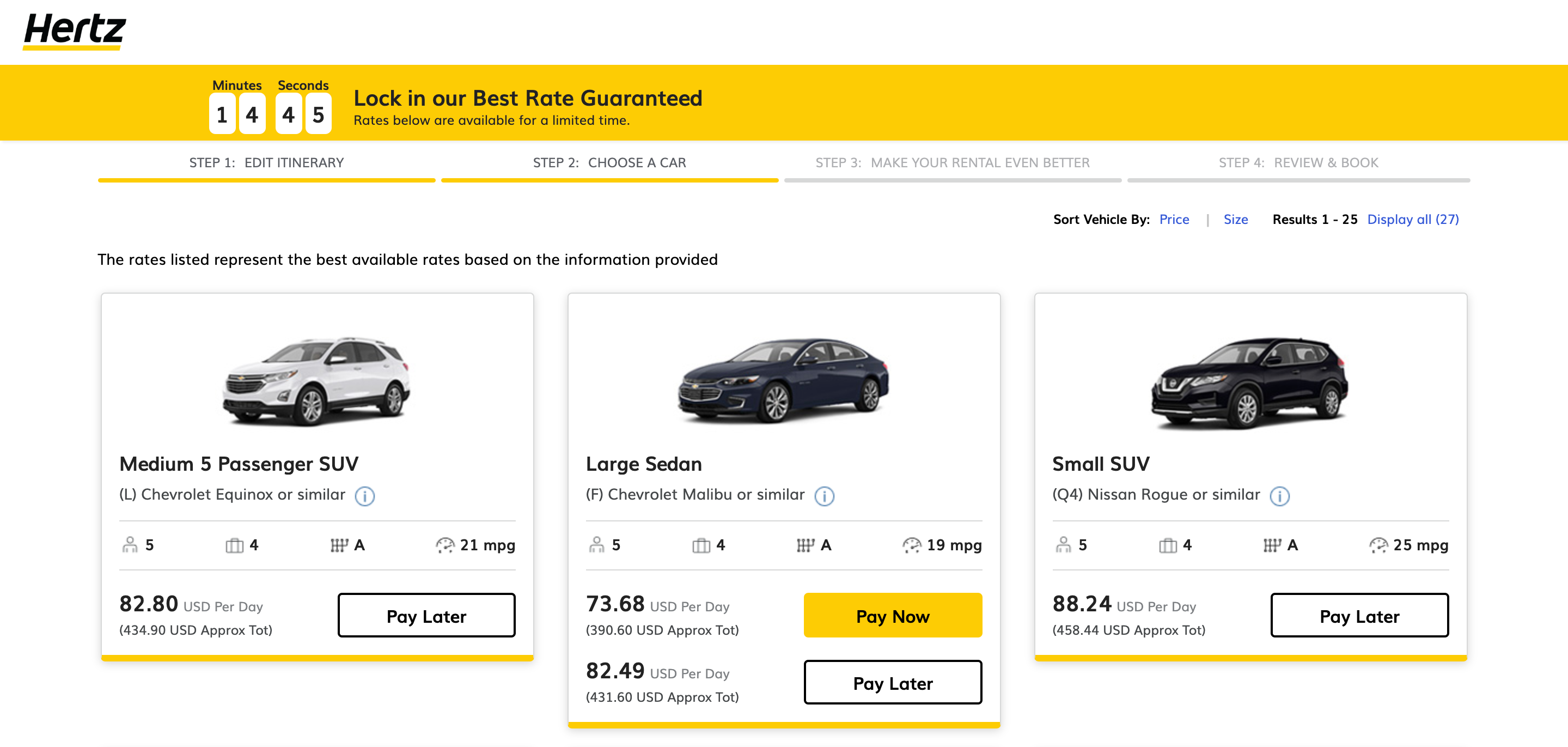Click mpg gauge icon on Large Sedan card

[x=911, y=545]
